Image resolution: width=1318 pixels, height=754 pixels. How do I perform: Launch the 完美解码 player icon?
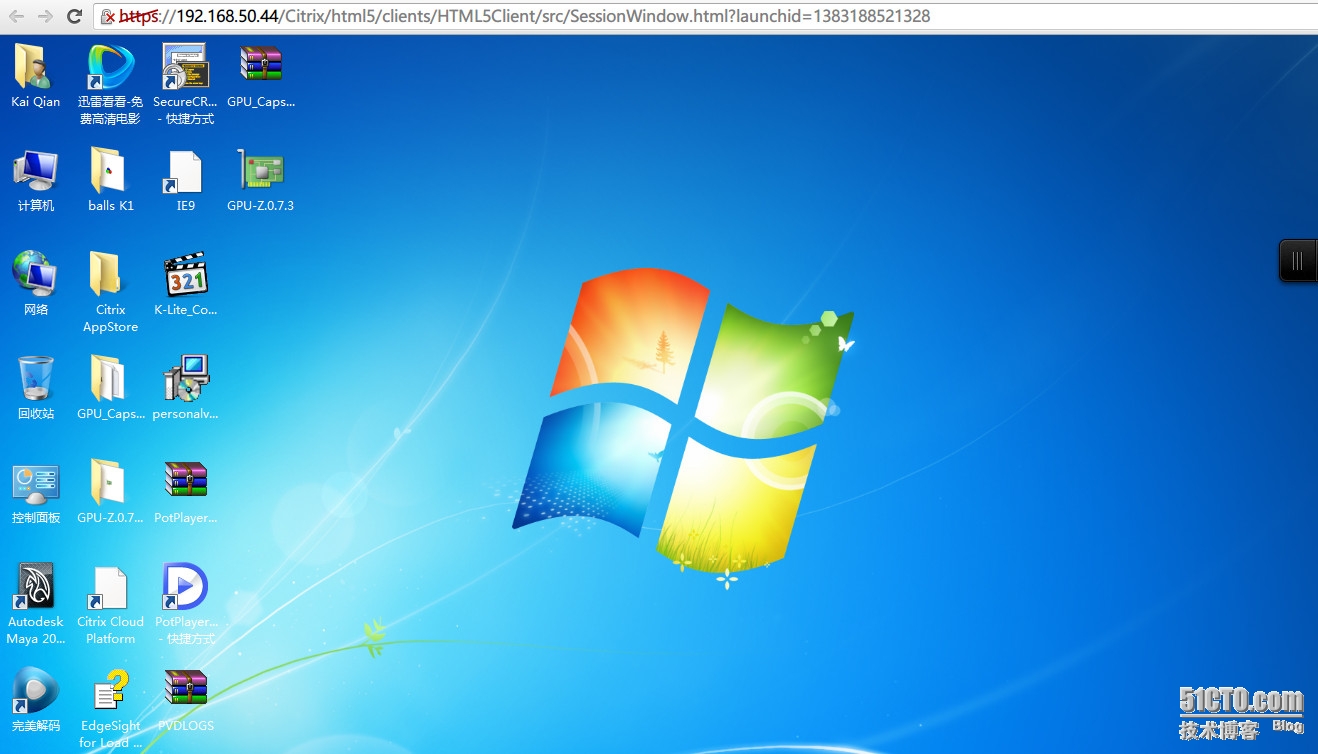[35, 691]
